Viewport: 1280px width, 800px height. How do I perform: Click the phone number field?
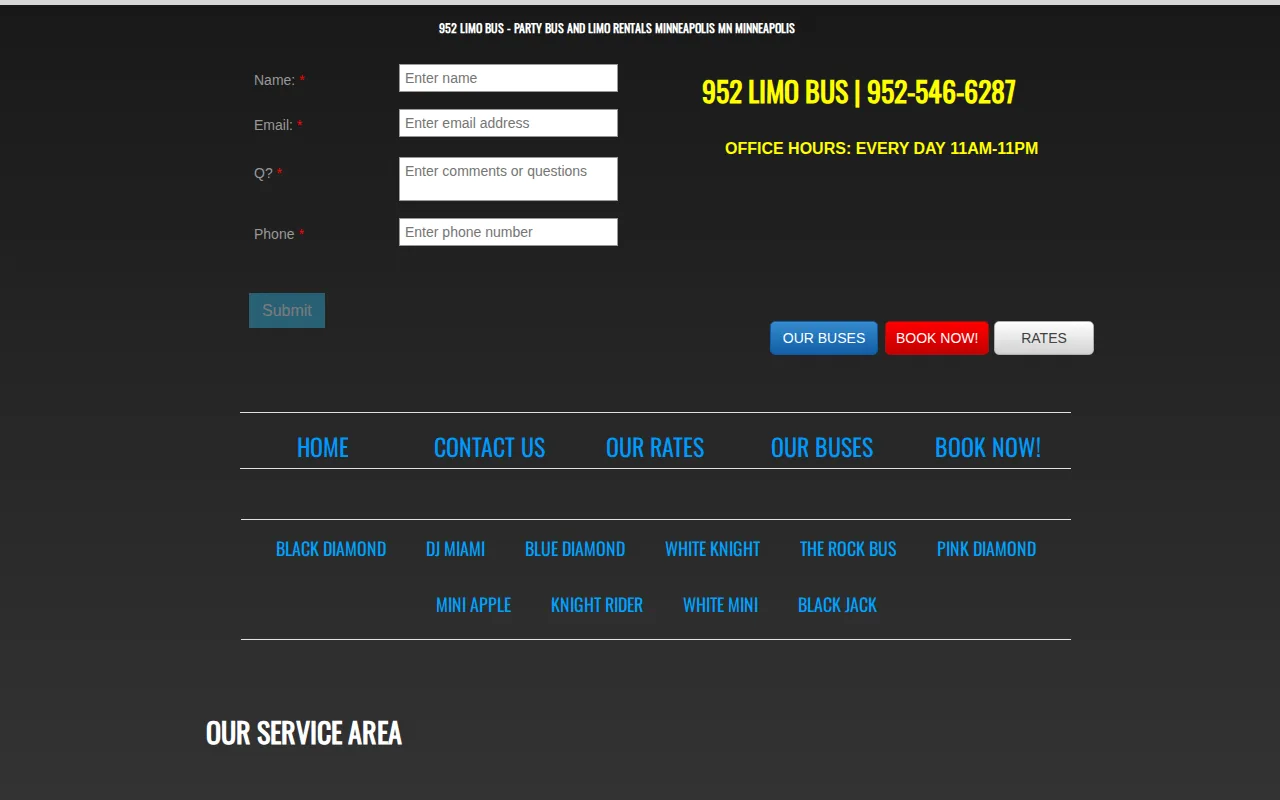[508, 232]
